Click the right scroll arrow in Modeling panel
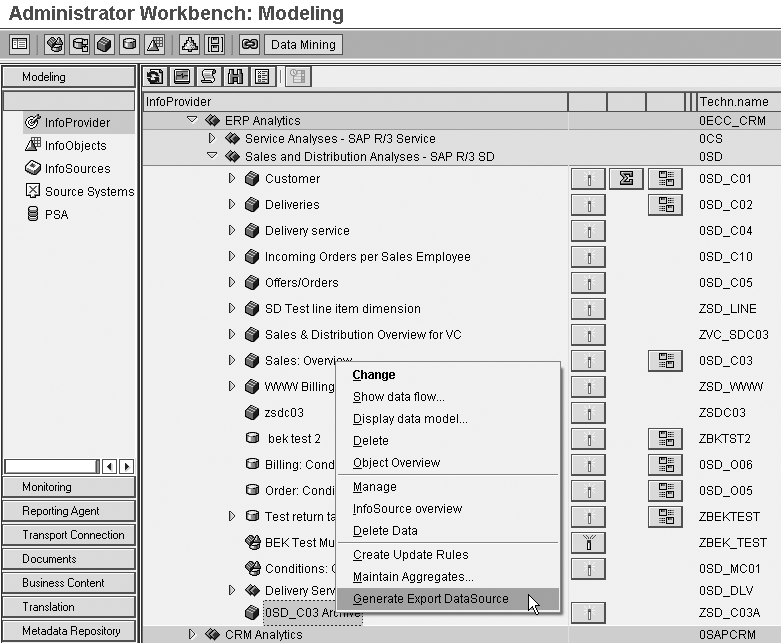This screenshot has height=643, width=781. tap(127, 466)
